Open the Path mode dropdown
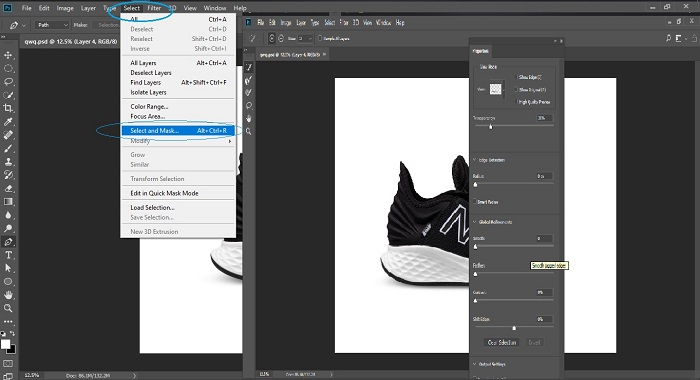 tap(52, 25)
